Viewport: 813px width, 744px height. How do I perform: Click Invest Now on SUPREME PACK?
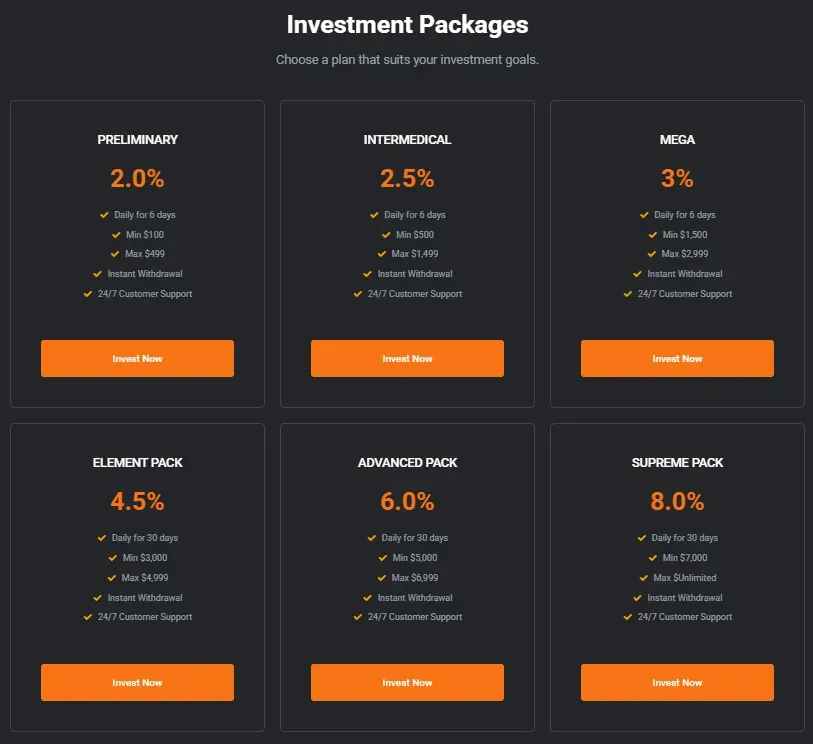677,682
